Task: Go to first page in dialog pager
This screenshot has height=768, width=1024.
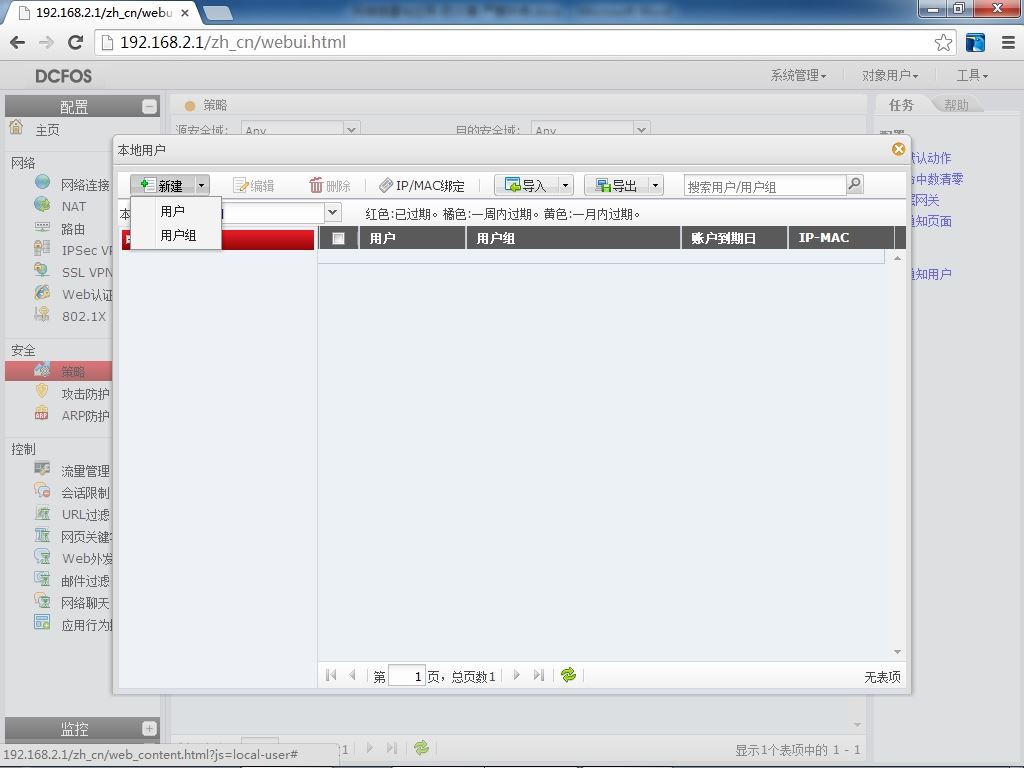Action: 331,675
